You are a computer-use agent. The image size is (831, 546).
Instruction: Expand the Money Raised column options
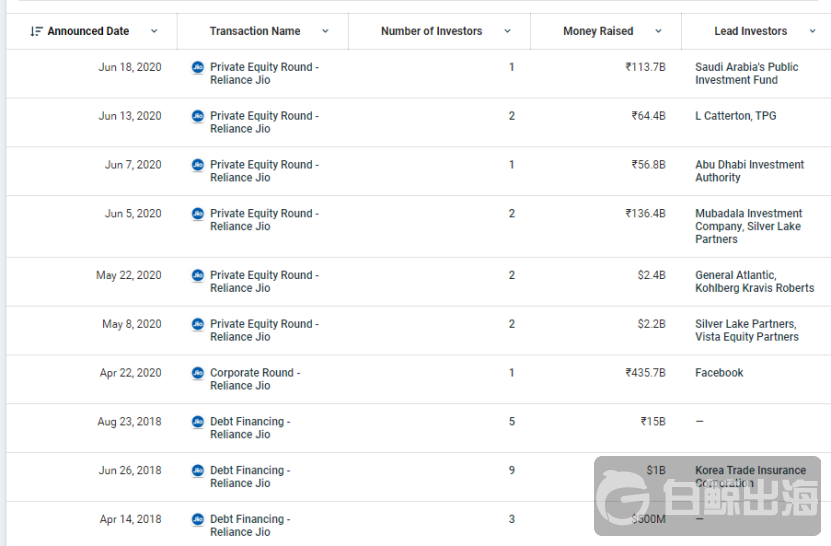[658, 32]
